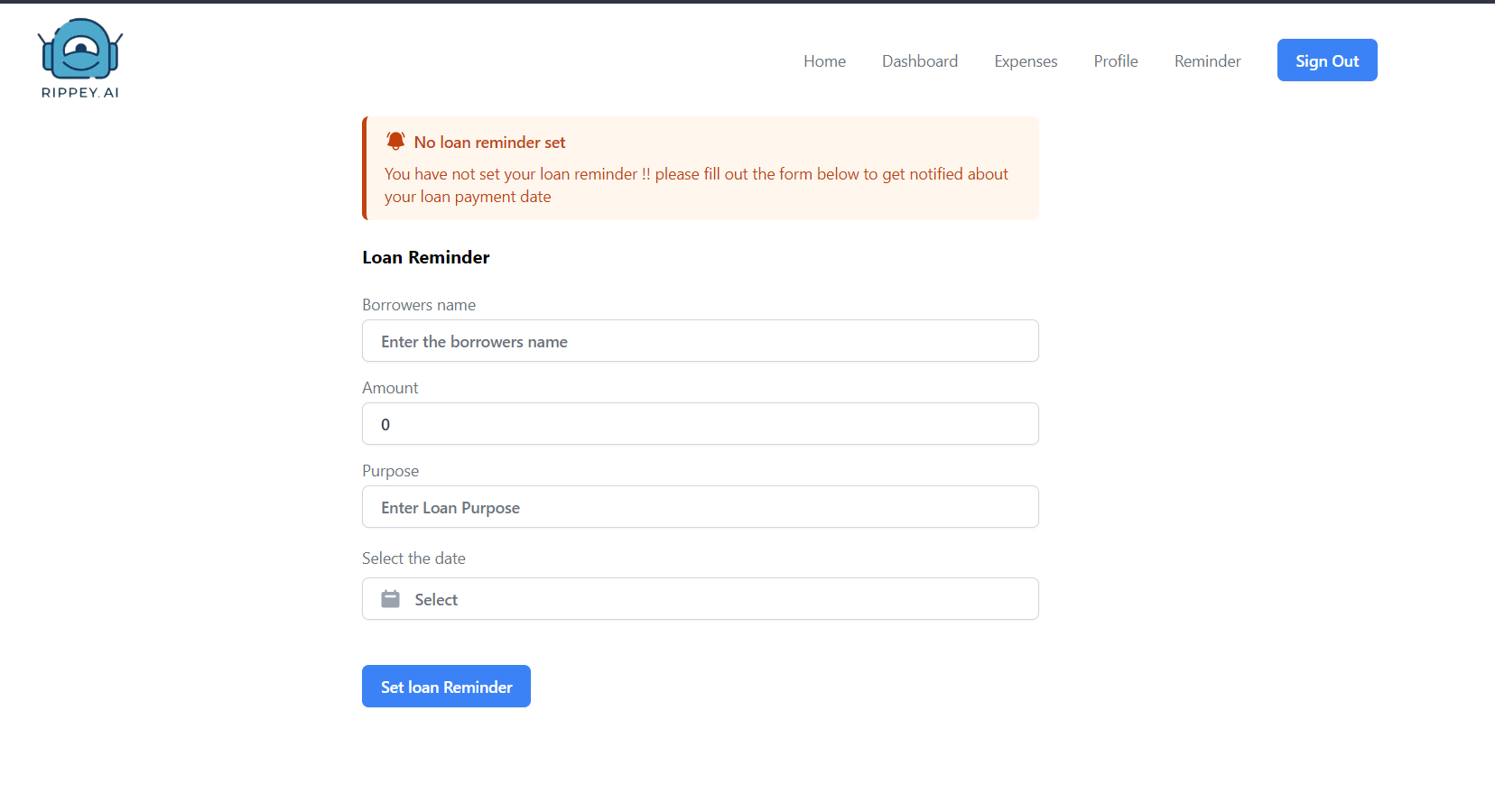Viewport: 1495px width, 812px height.
Task: Switch to the Reminder page
Action: 1207,60
